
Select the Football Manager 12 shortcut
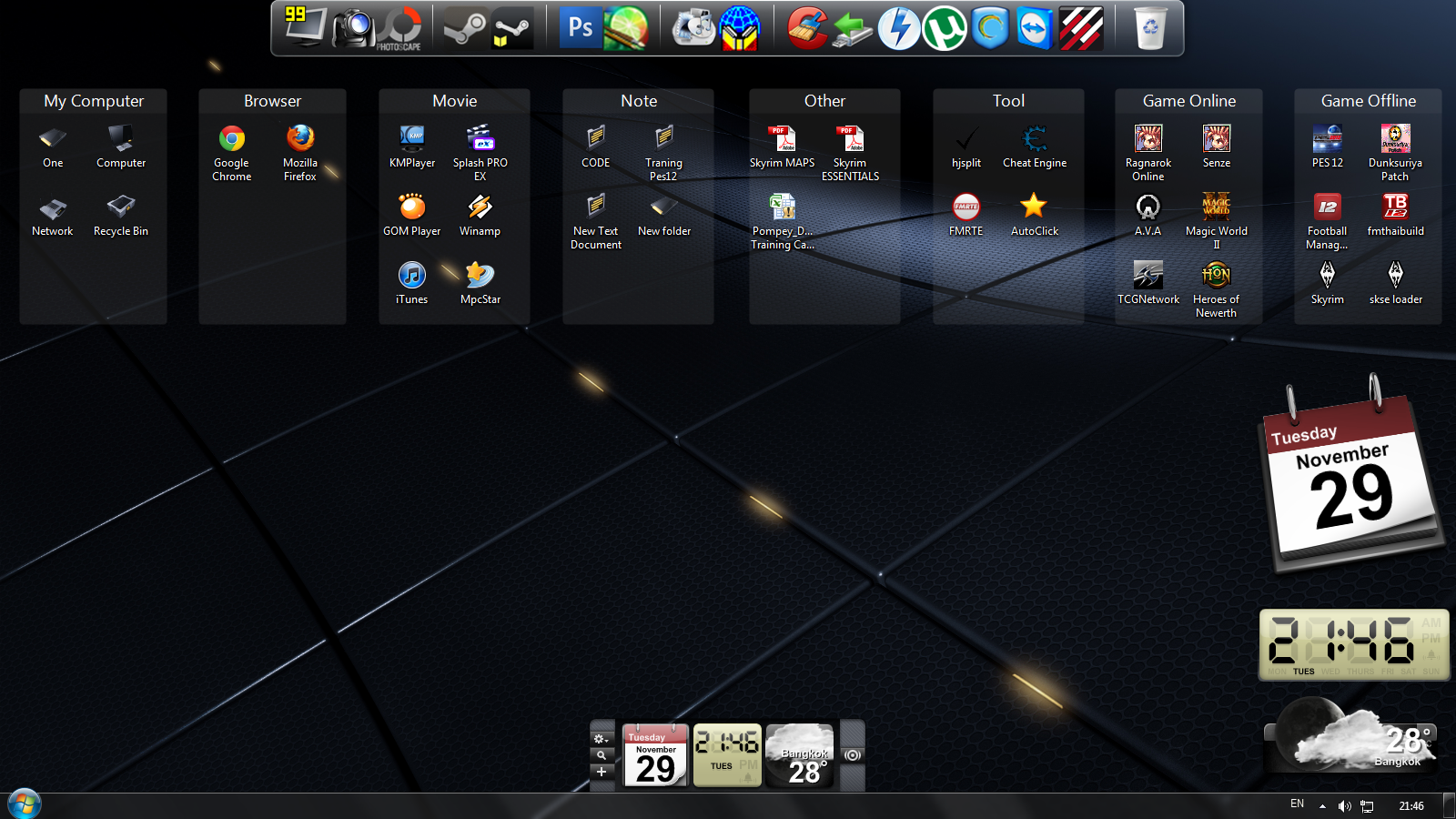1328,221
